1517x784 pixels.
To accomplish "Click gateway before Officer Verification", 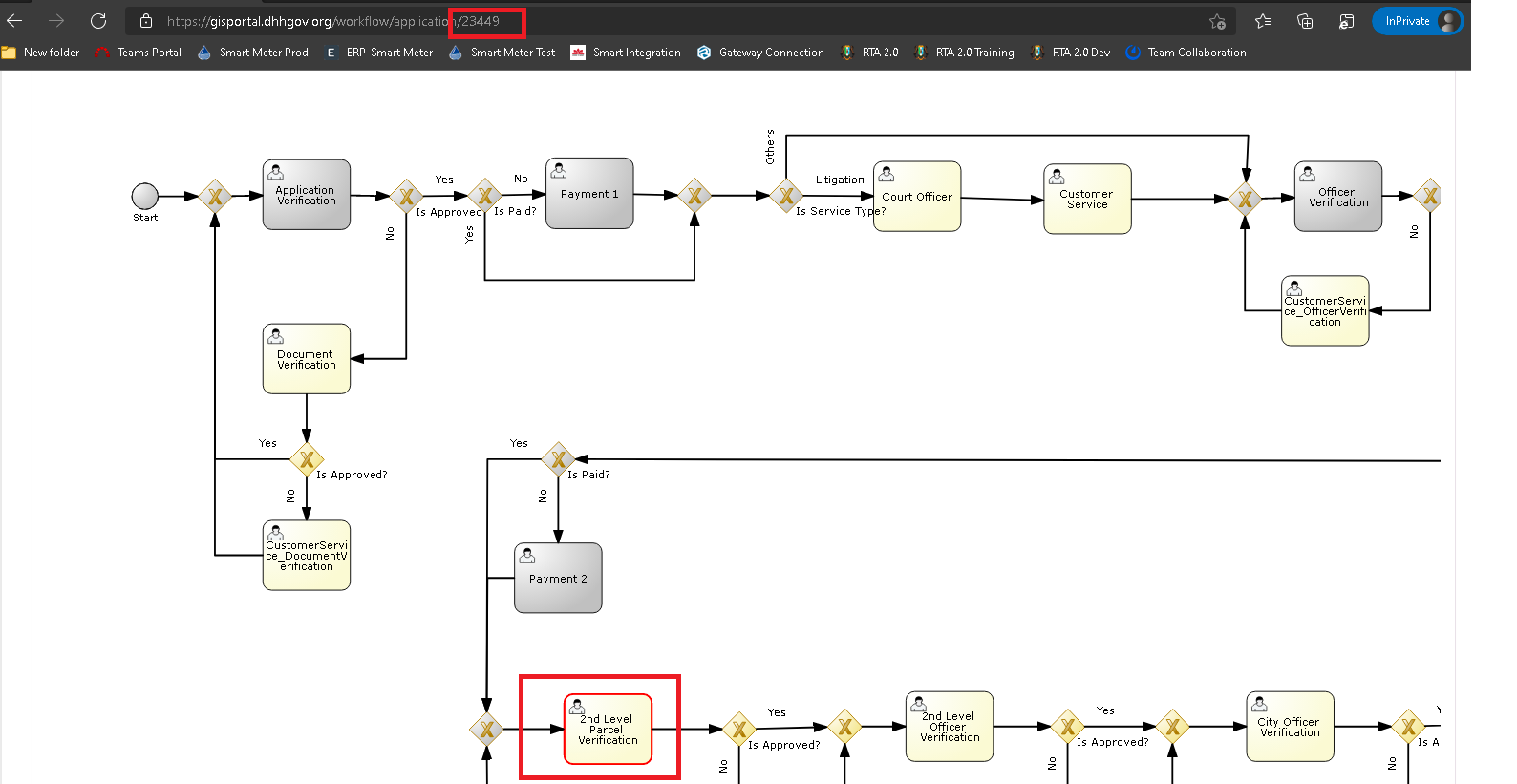I will click(1245, 199).
